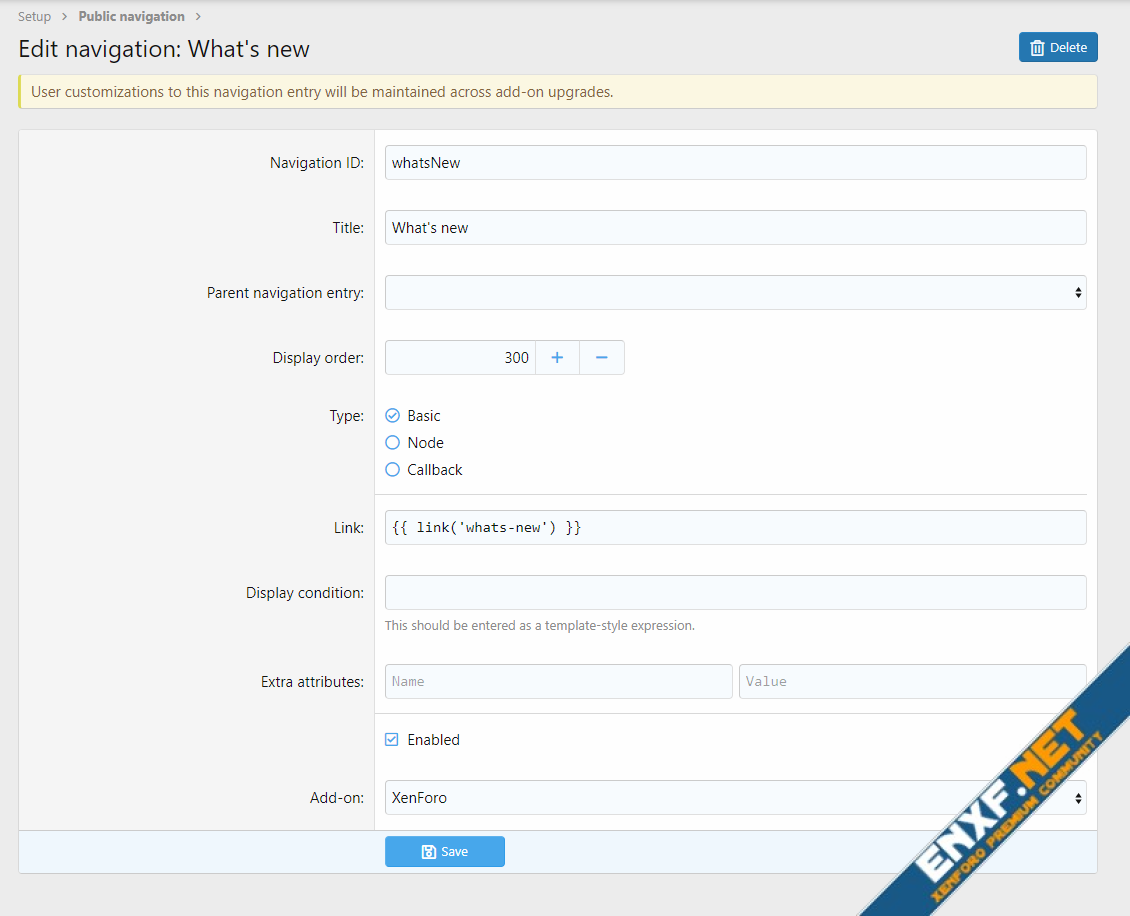The height and width of the screenshot is (916, 1130).
Task: Increase display order with plus icon
Action: coord(557,358)
